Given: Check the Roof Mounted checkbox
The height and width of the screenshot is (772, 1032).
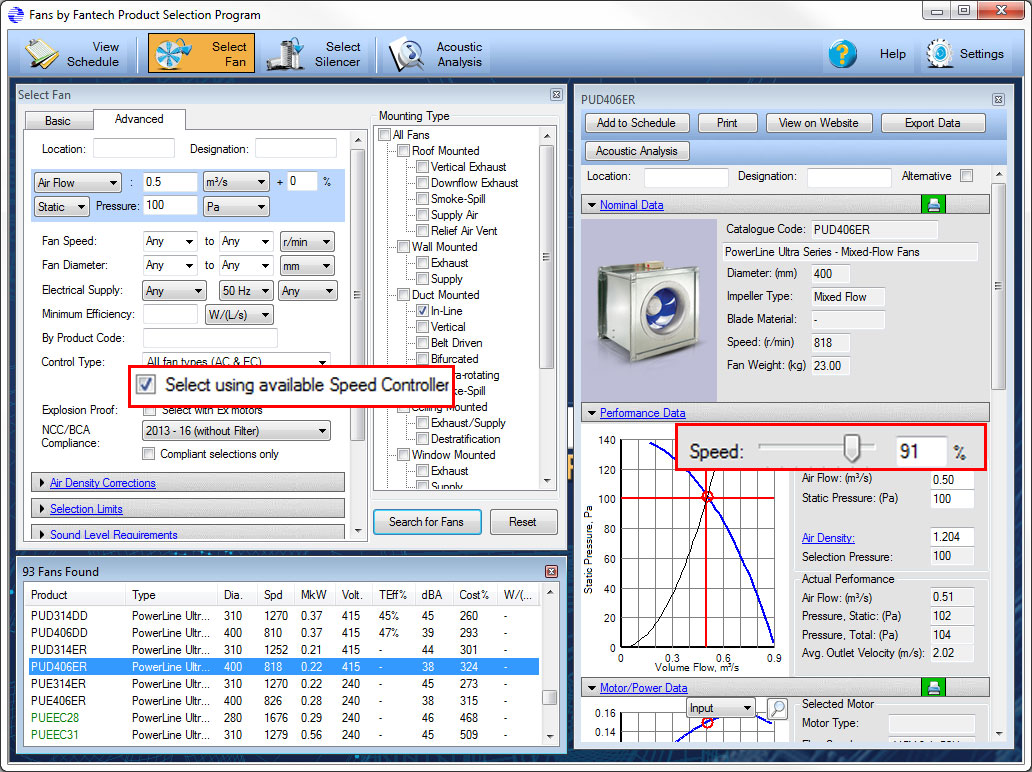Looking at the screenshot, I should tap(403, 151).
